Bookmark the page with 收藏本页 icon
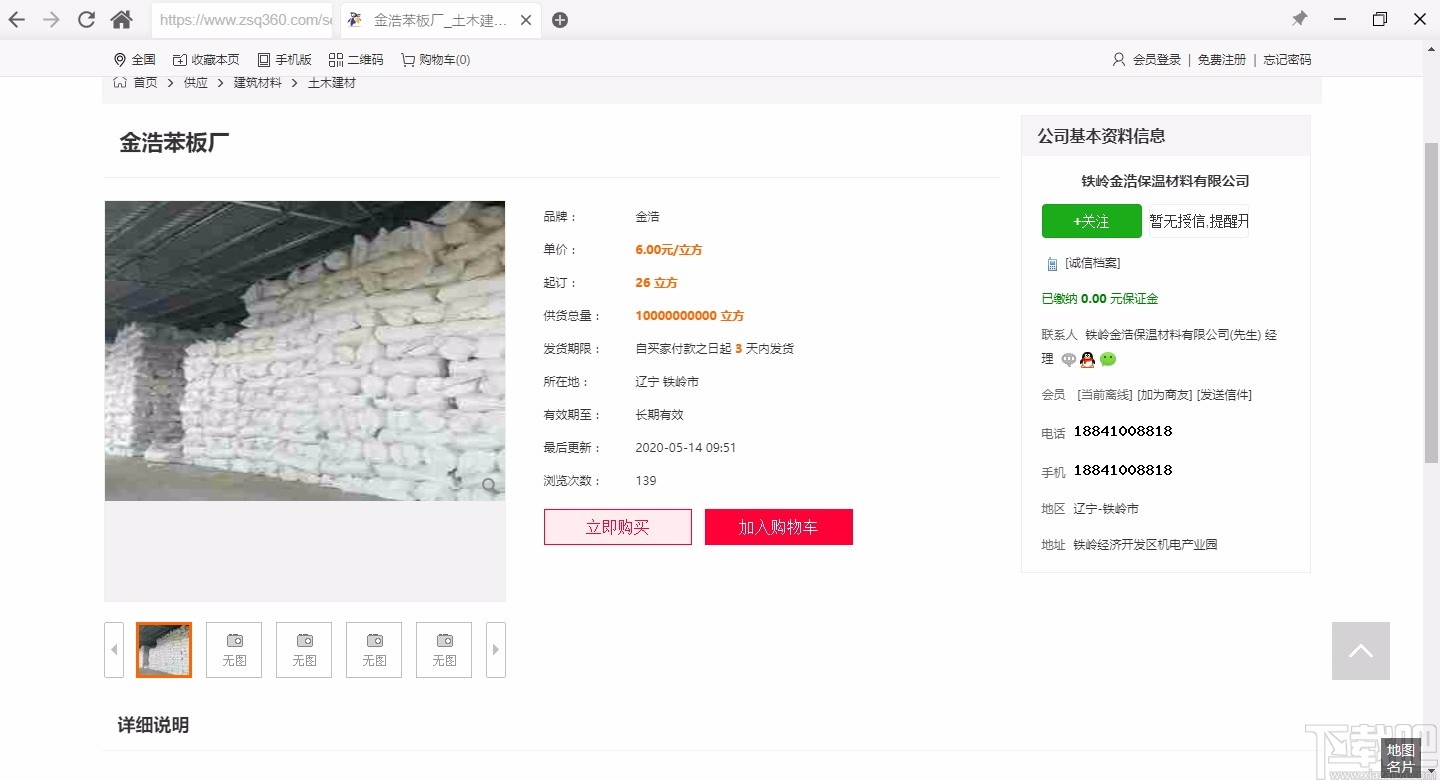The height and width of the screenshot is (780, 1440). tap(206, 59)
